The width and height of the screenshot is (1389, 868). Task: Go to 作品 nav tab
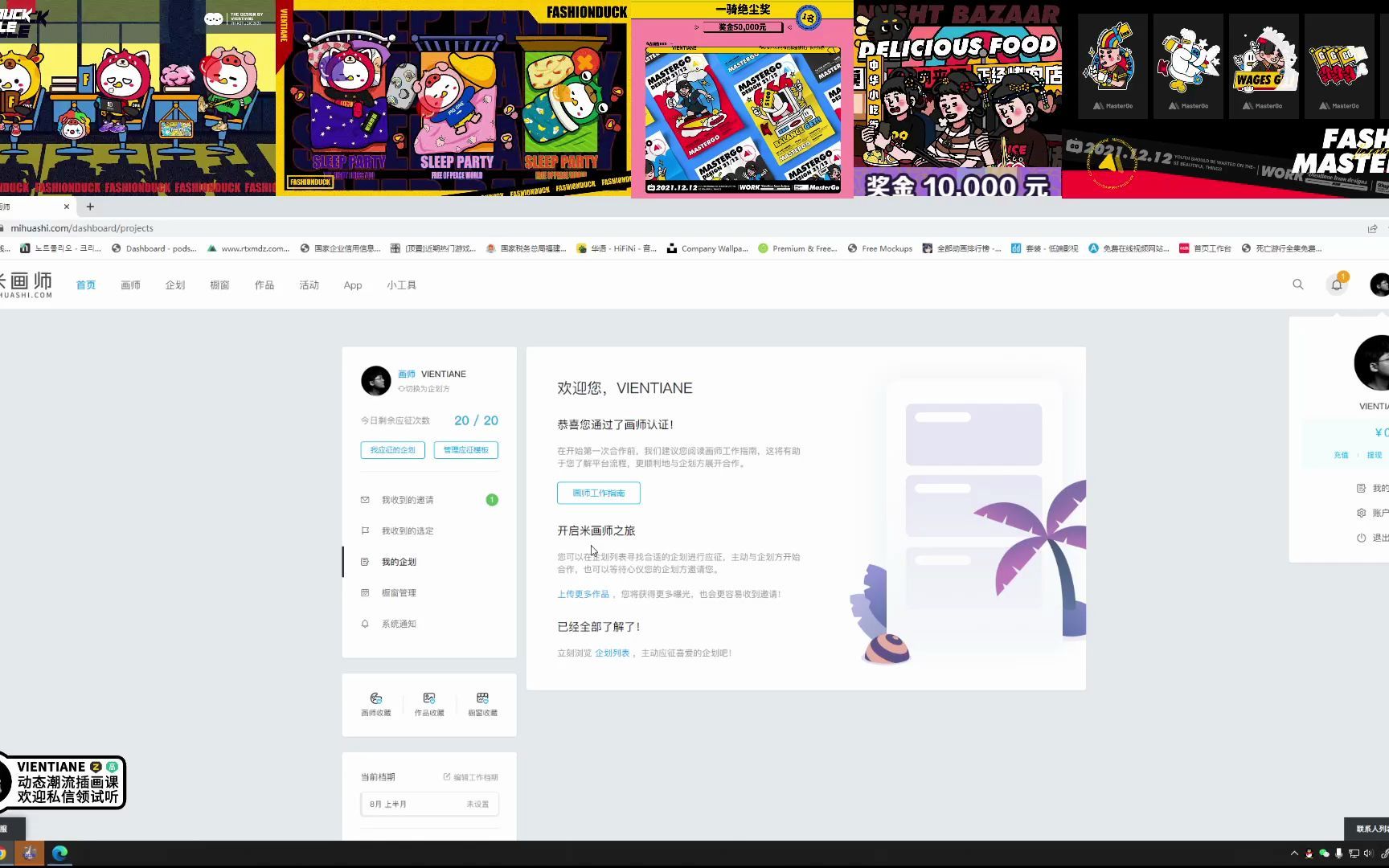pyautogui.click(x=264, y=285)
